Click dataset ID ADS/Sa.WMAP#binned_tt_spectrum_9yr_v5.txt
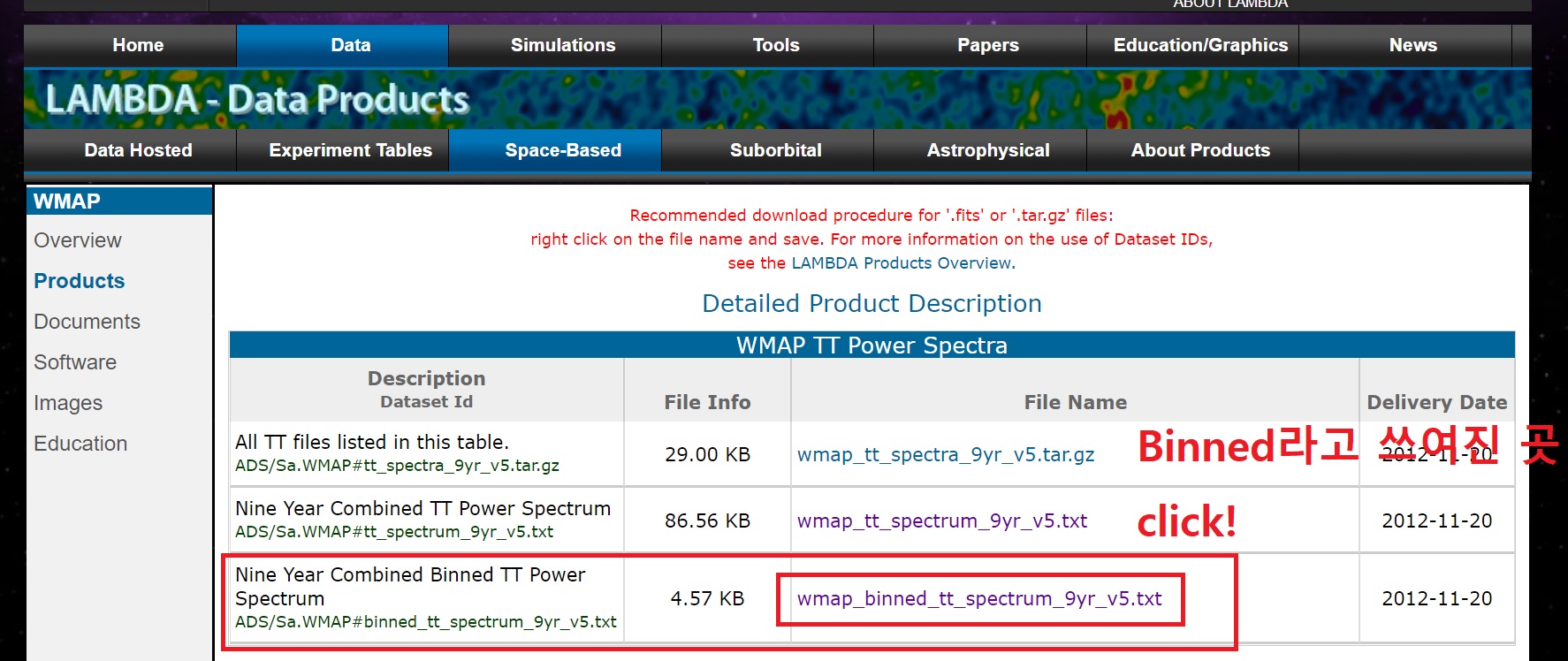The width and height of the screenshot is (1568, 661). coord(426,622)
